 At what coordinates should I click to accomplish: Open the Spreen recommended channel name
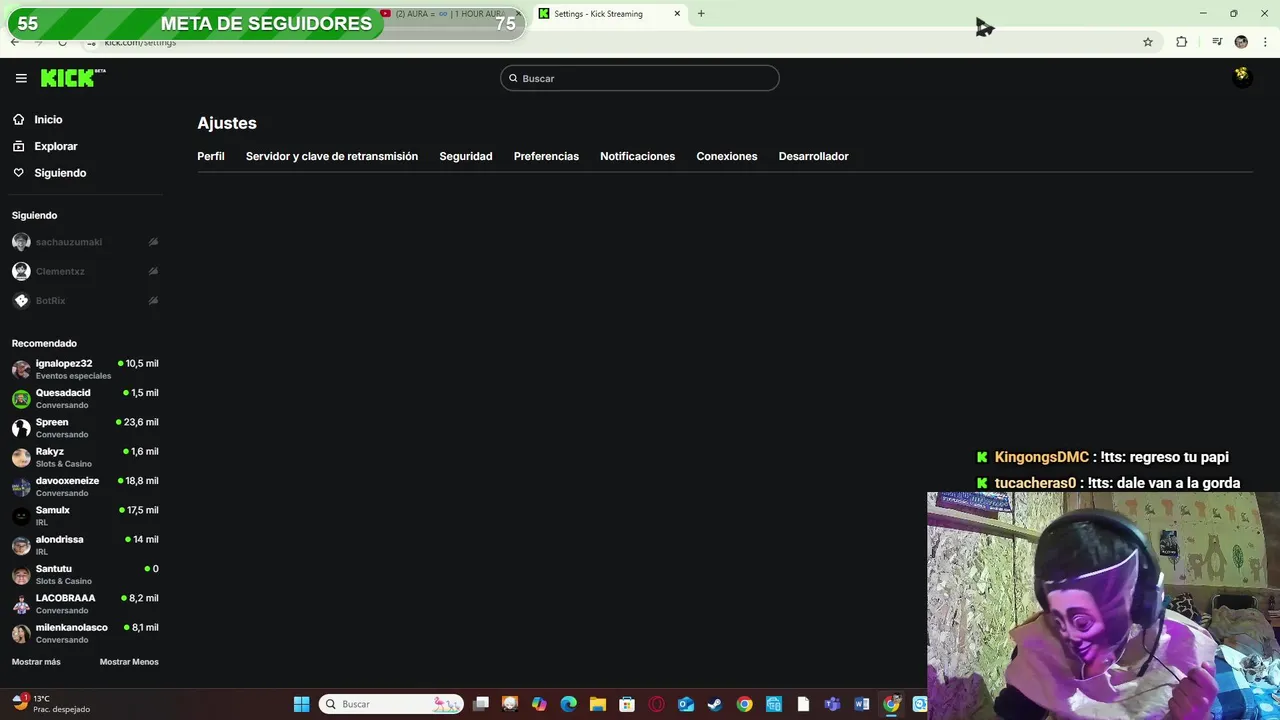[x=52, y=422]
